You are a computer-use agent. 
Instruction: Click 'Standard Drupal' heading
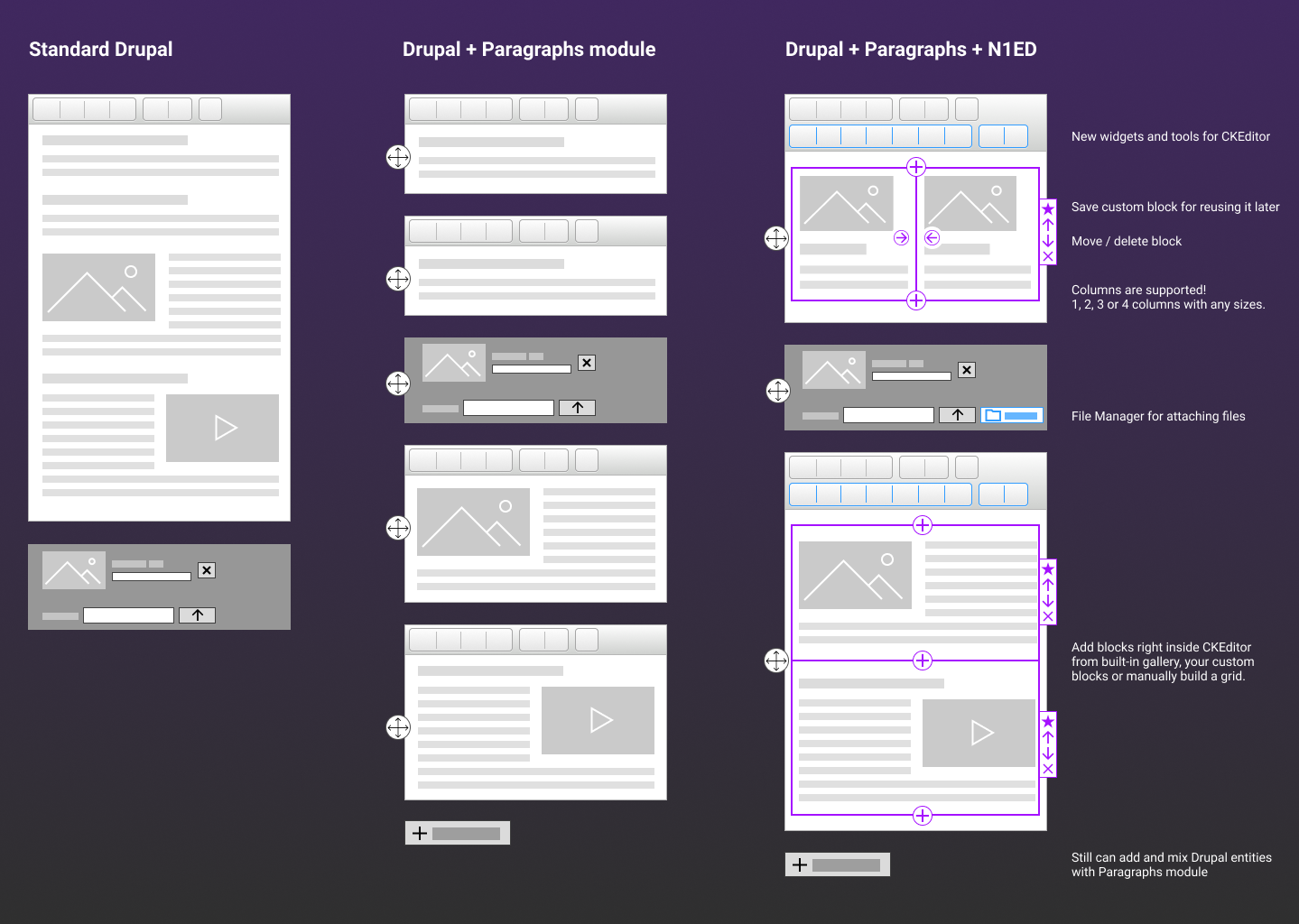[101, 50]
